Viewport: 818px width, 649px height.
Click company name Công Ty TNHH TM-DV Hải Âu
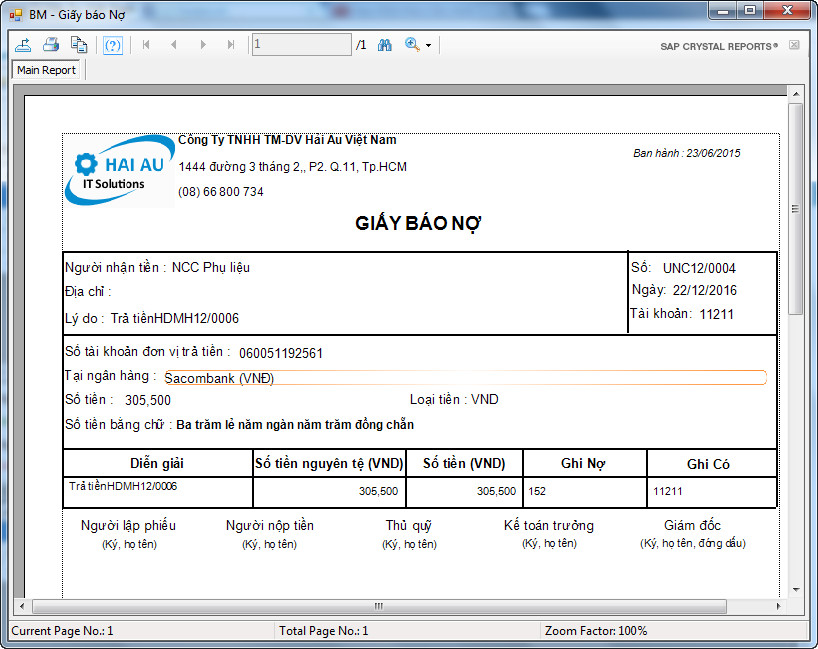click(287, 140)
